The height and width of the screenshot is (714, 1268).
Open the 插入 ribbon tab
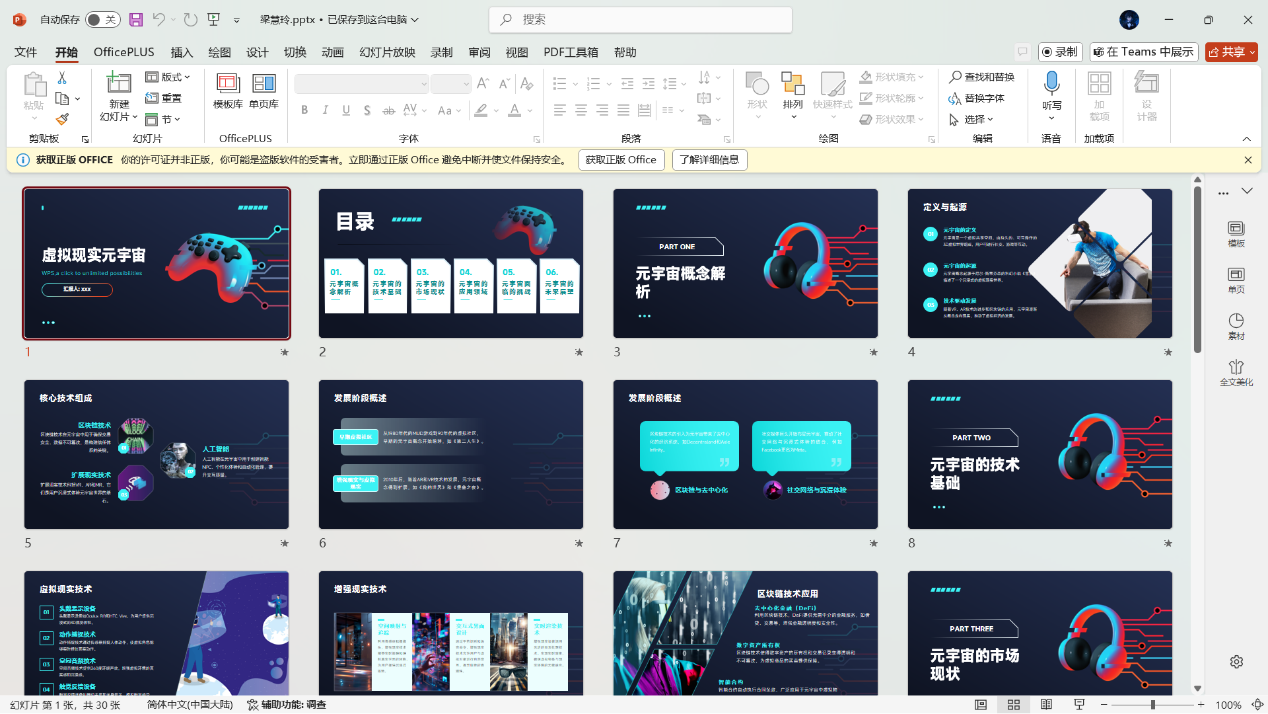(182, 52)
